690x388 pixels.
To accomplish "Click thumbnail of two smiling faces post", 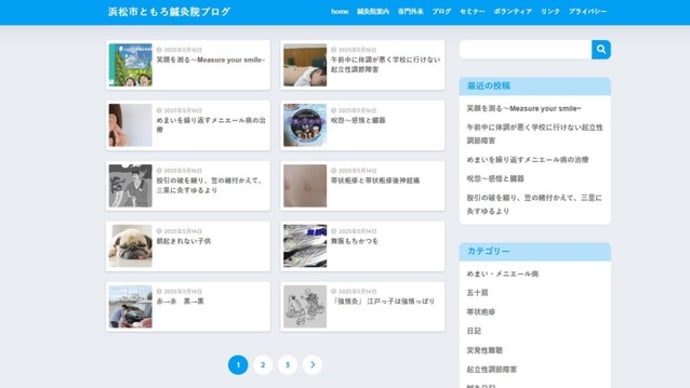I will 130,65.
